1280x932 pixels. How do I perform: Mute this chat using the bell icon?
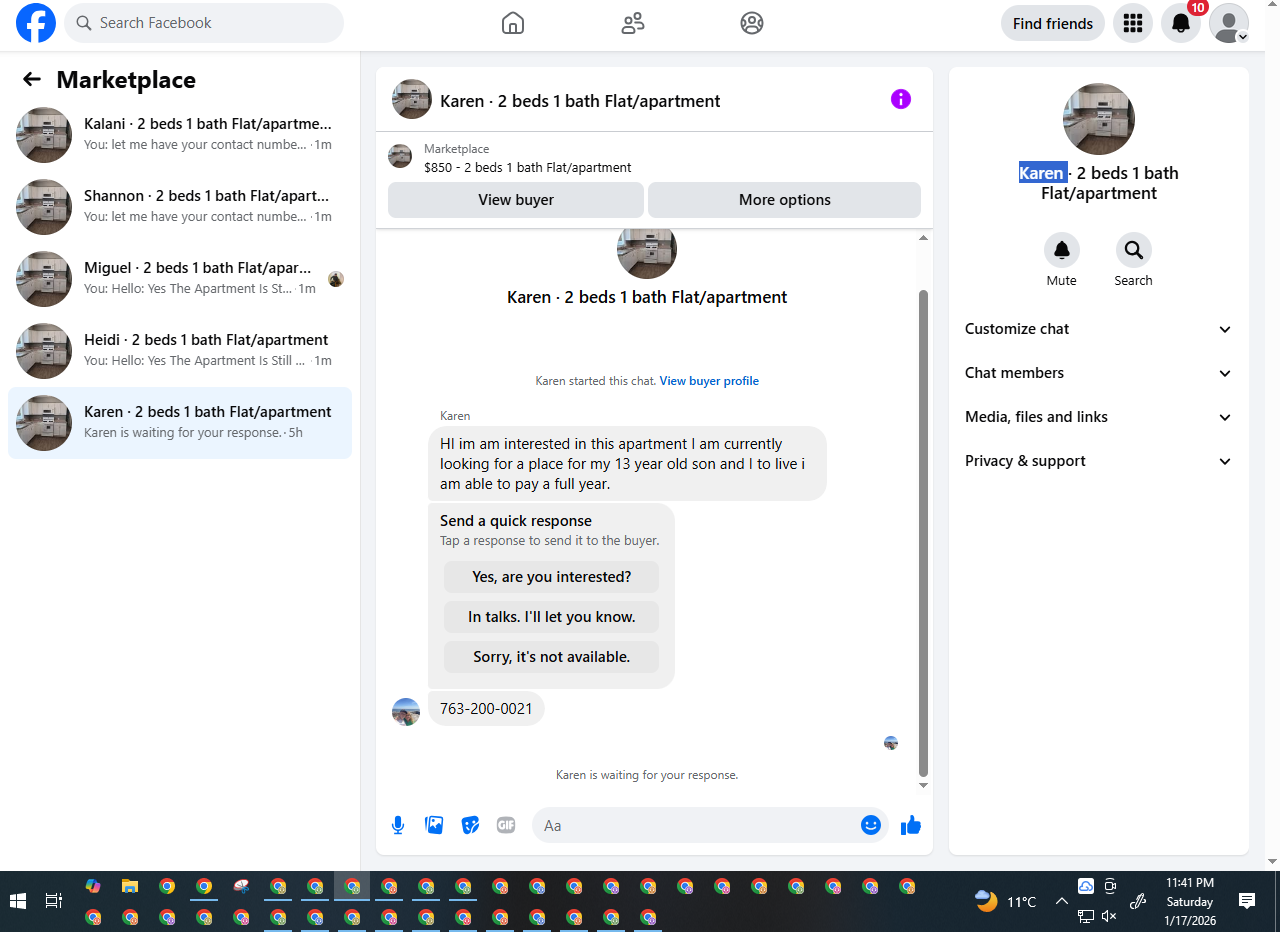(1062, 250)
